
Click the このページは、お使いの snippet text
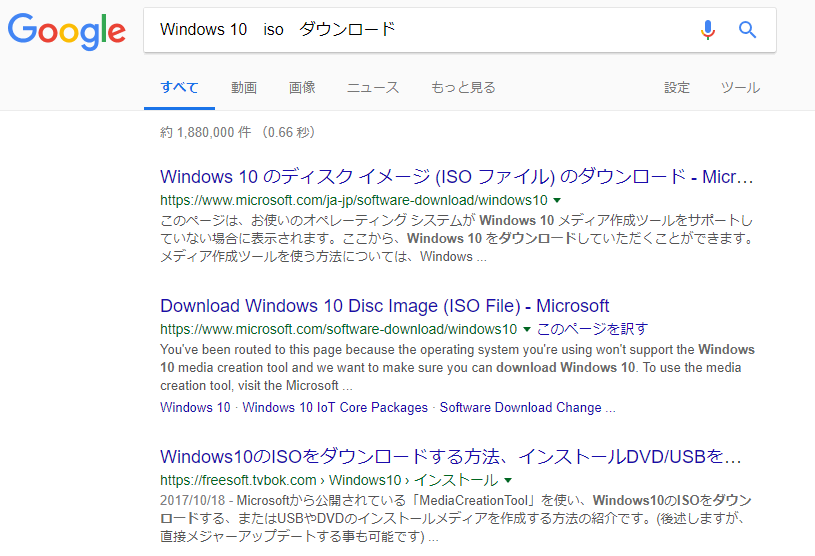click(x=456, y=239)
